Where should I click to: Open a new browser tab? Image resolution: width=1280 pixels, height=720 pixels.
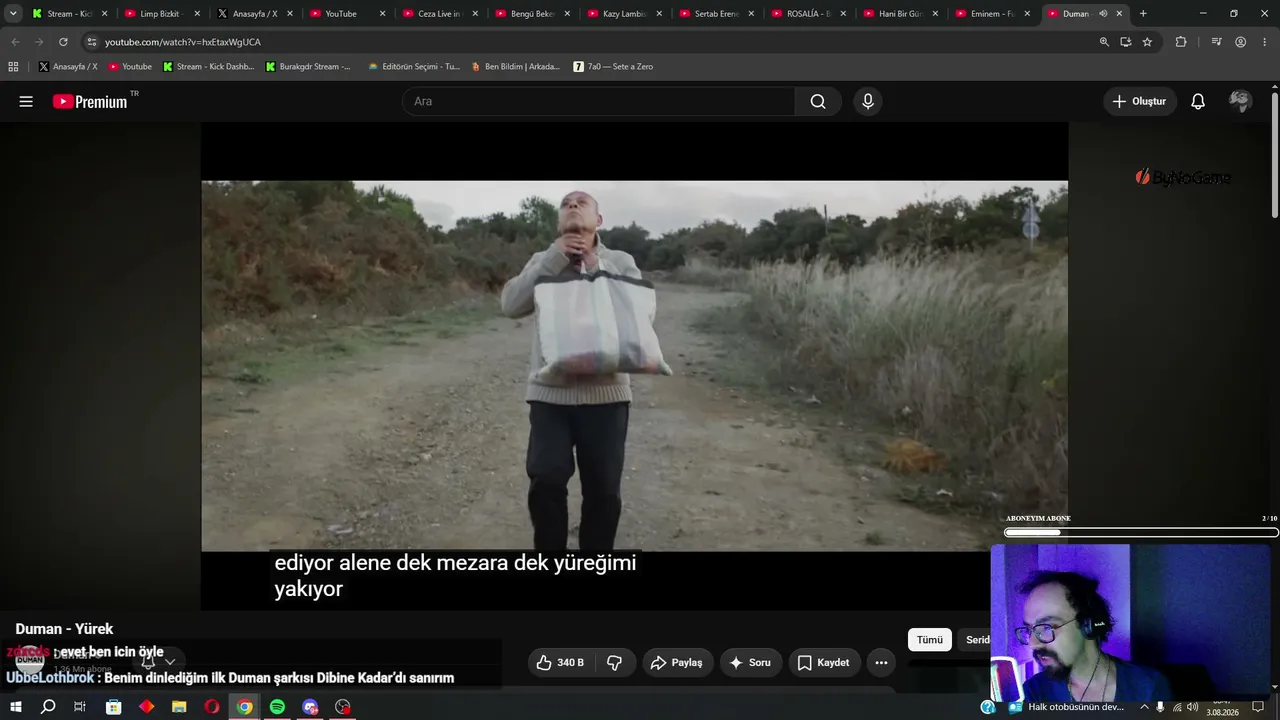(1143, 14)
